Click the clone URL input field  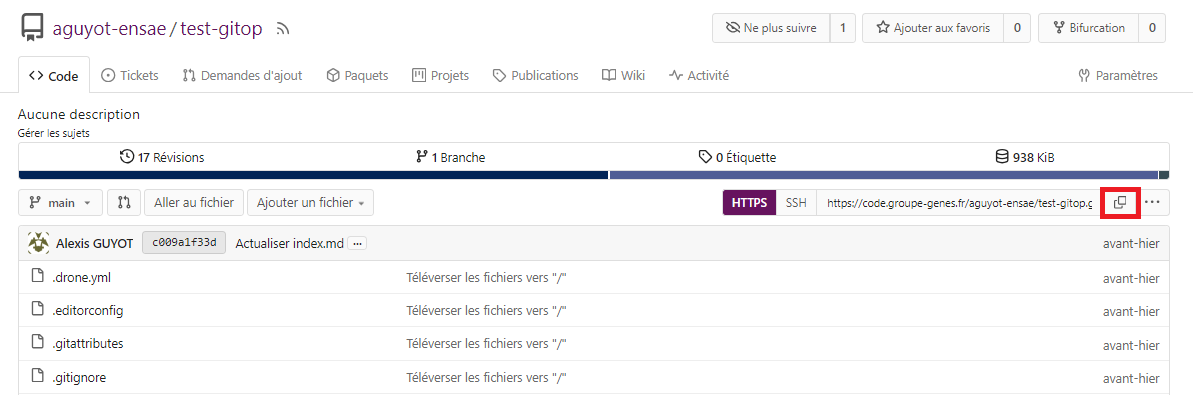[x=959, y=203]
